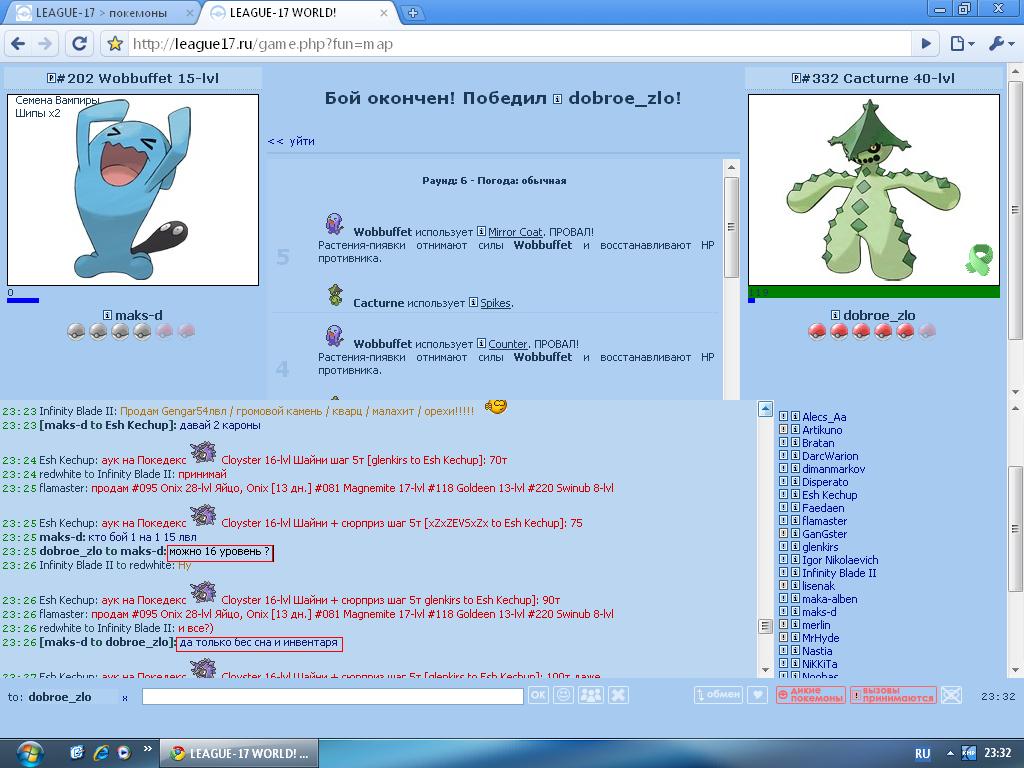Image resolution: width=1024 pixels, height=768 pixels.
Task: Click exclamation icon next to Bratan
Action: (x=783, y=443)
